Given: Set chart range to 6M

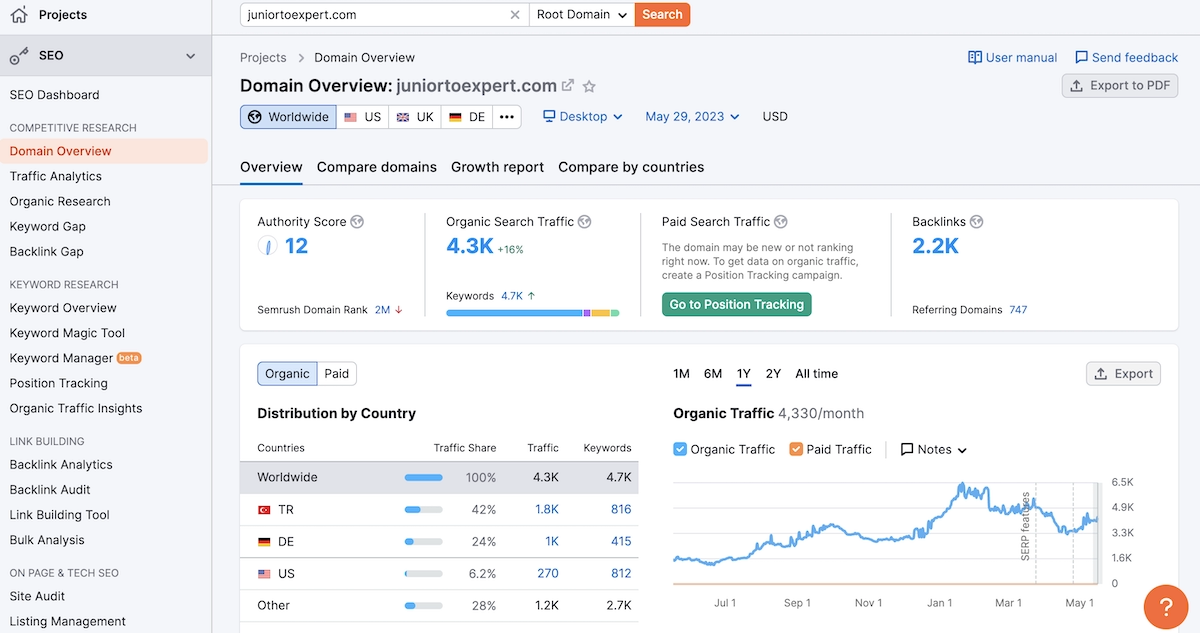Looking at the screenshot, I should click(x=713, y=374).
